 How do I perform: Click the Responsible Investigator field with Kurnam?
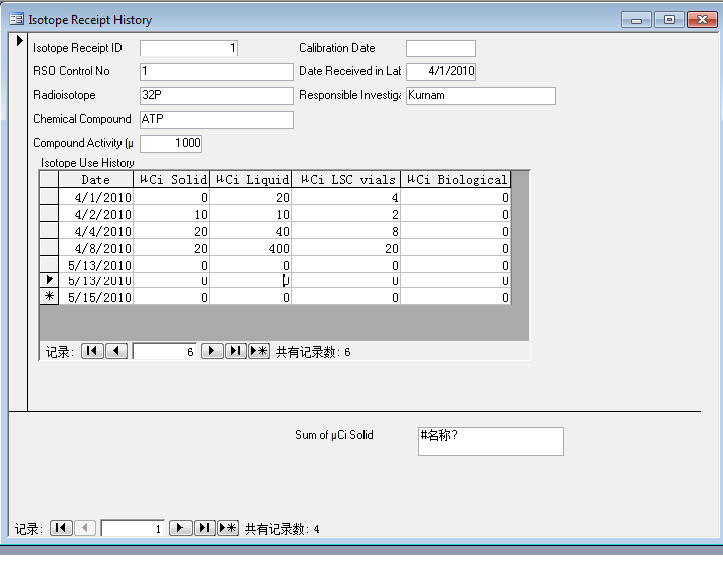[481, 95]
